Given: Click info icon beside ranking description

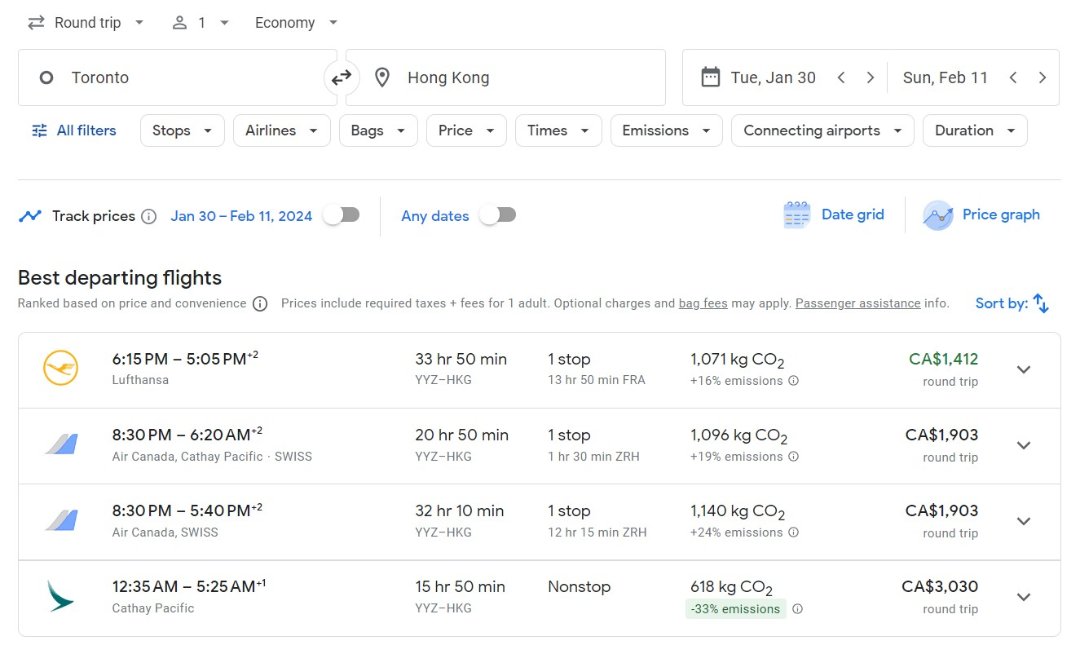Looking at the screenshot, I should coord(260,304).
